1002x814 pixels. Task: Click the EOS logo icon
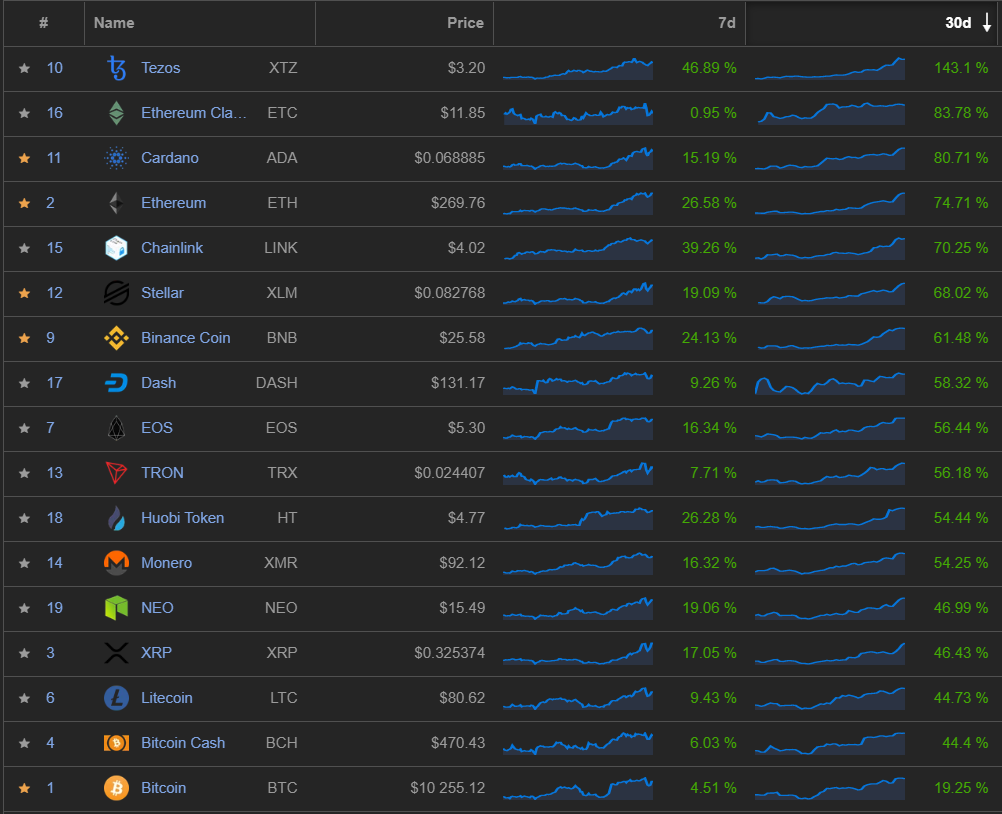pos(116,428)
